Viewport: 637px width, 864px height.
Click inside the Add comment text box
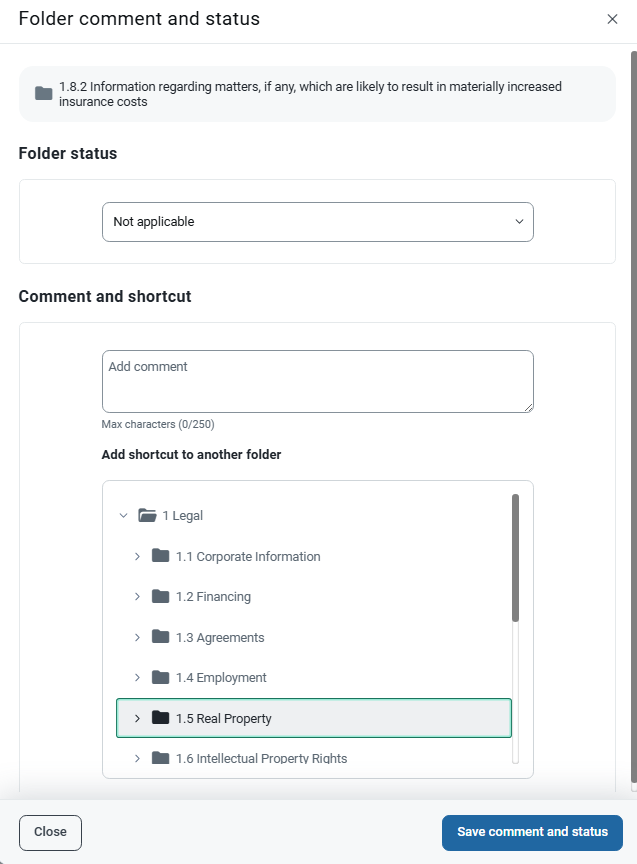(317, 381)
